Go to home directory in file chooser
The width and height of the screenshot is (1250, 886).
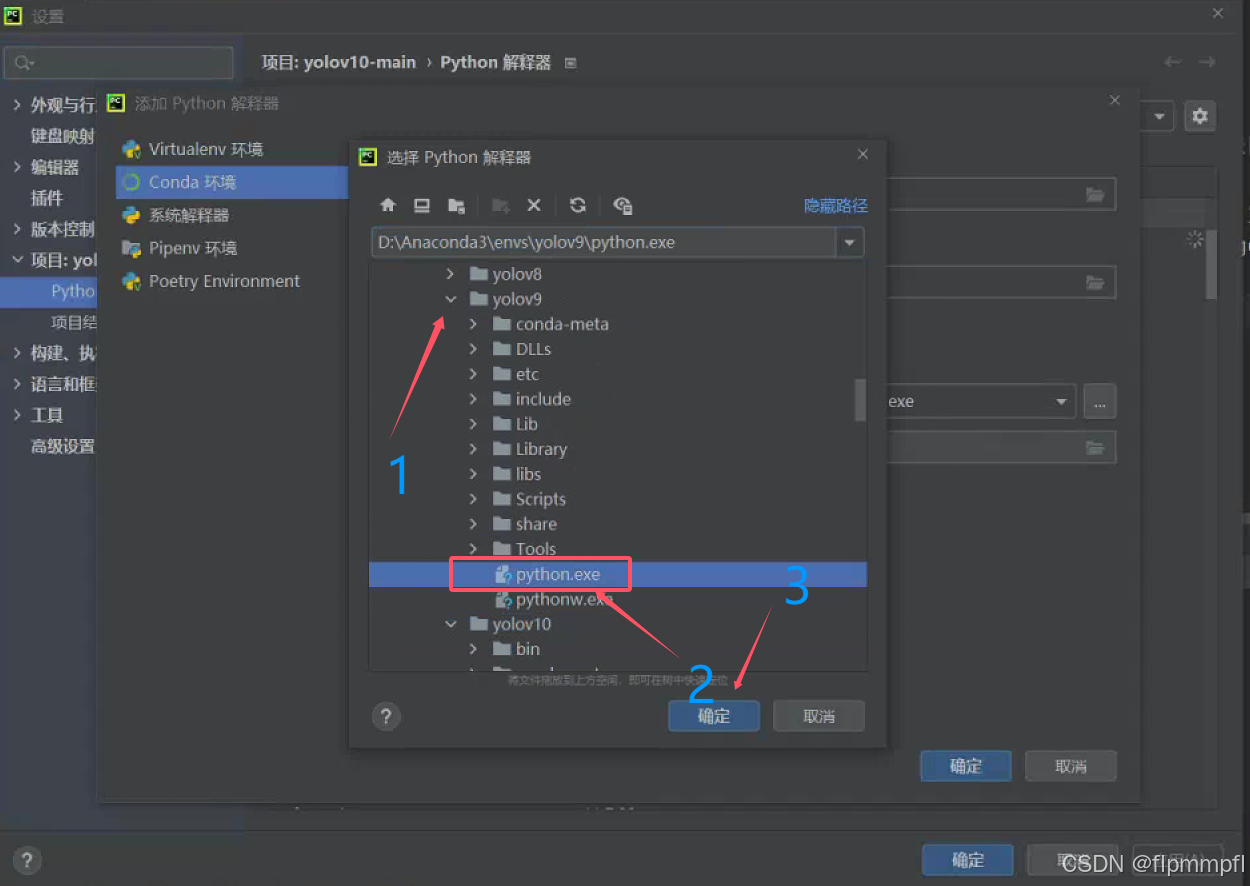(x=388, y=205)
